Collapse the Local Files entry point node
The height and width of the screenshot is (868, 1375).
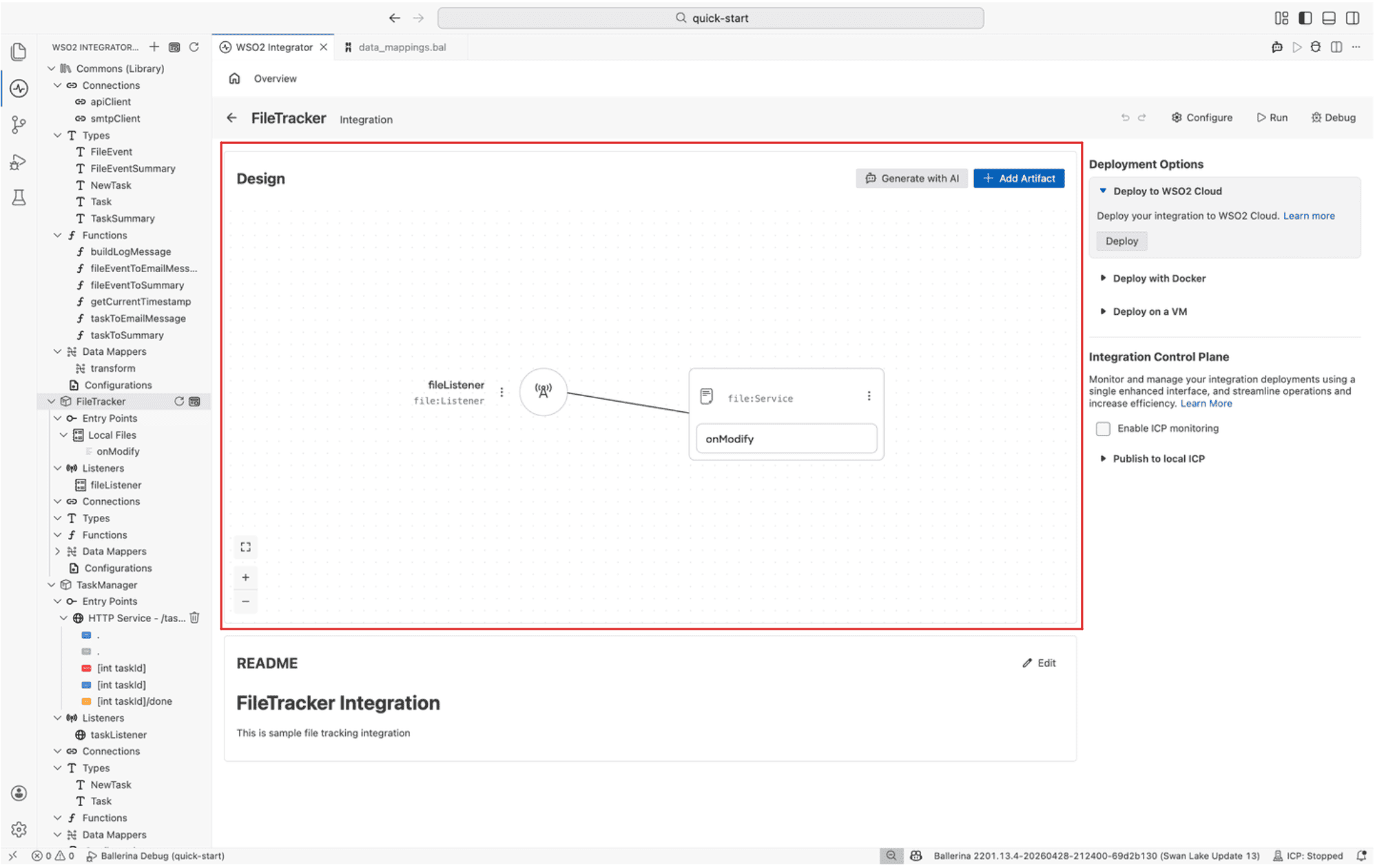pos(63,435)
